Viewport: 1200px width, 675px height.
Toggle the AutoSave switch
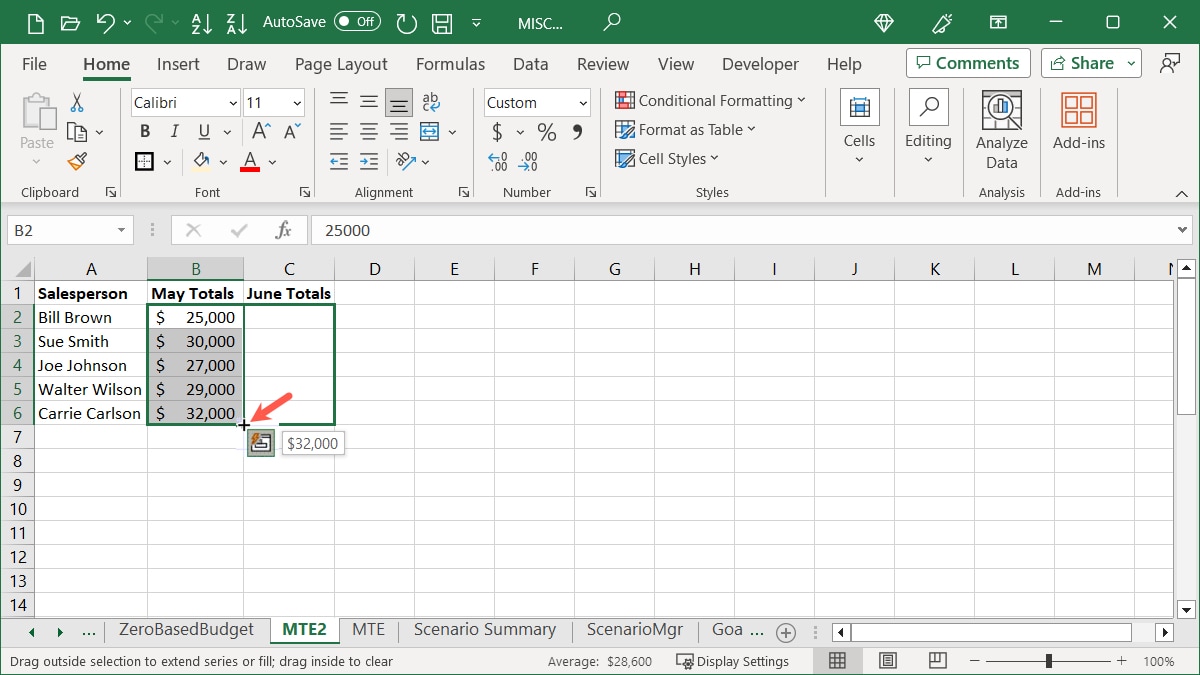[x=357, y=21]
